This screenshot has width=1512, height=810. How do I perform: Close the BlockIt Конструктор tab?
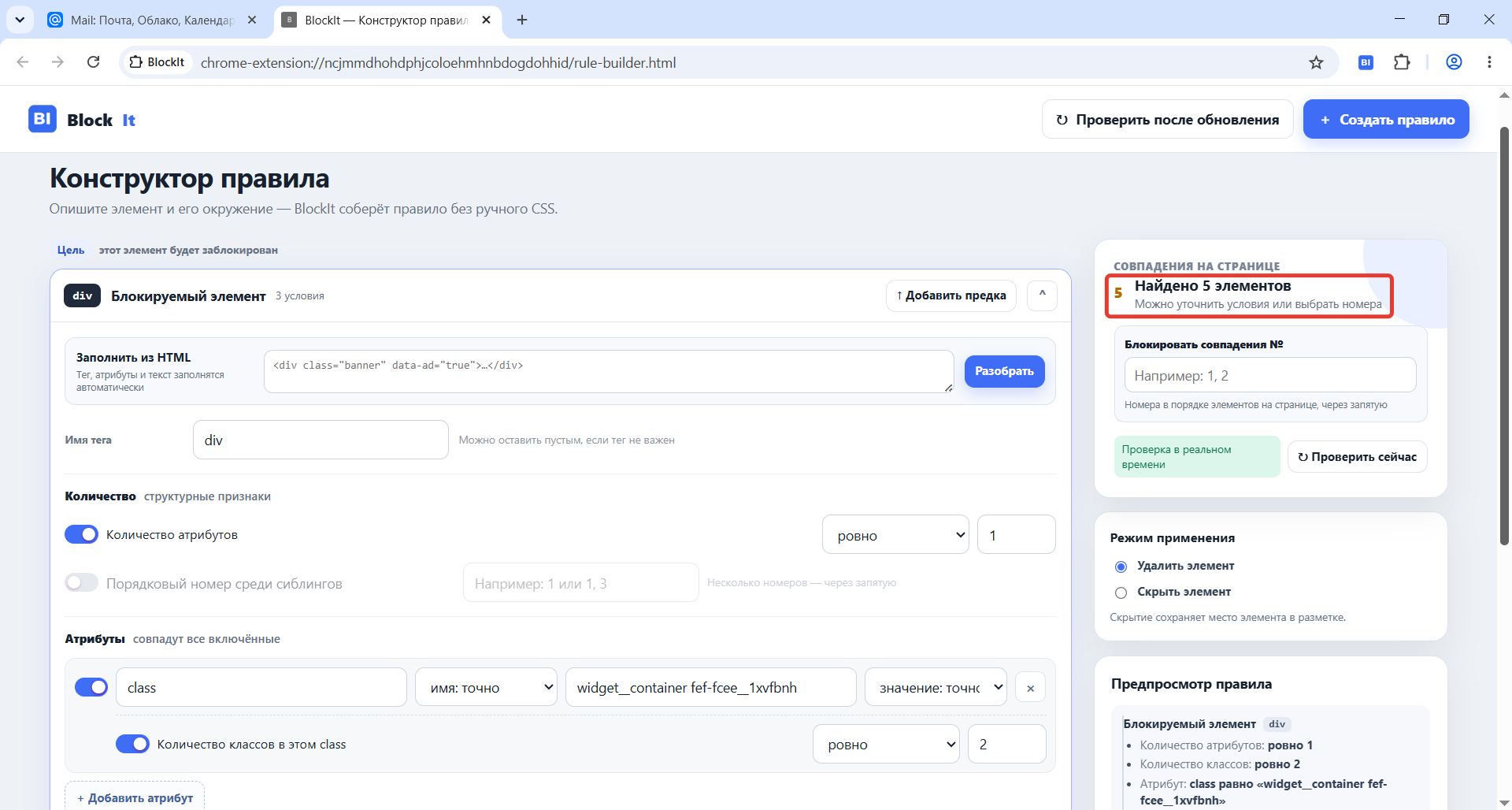pyautogui.click(x=486, y=20)
